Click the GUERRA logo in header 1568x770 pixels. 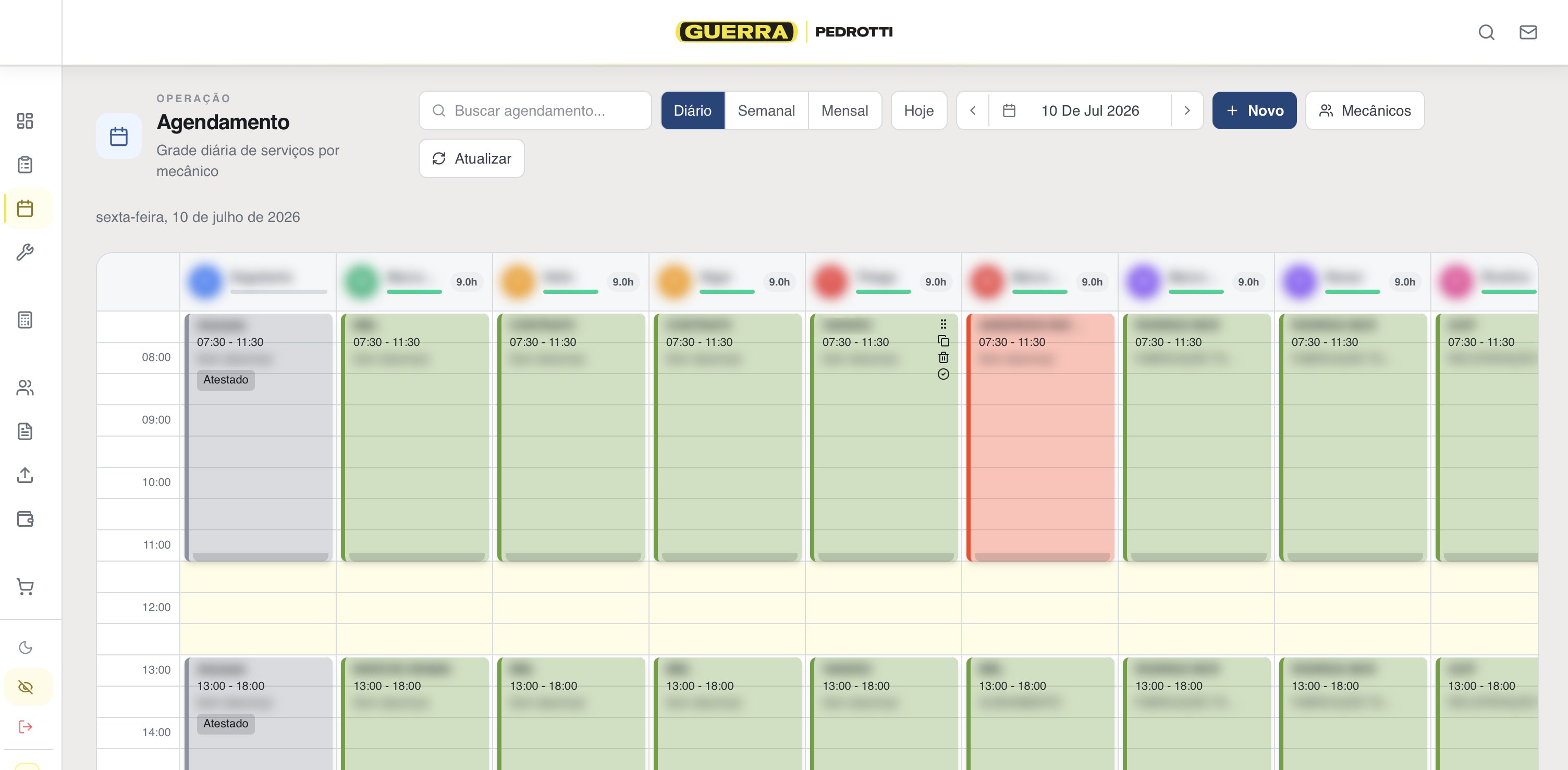pyautogui.click(x=736, y=32)
